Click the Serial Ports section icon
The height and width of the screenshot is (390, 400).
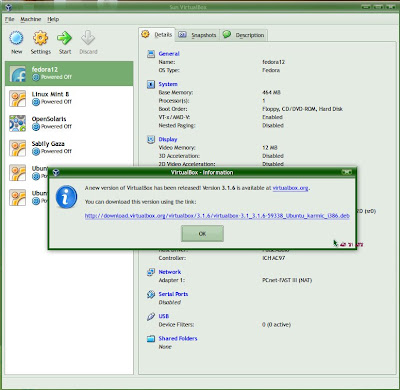[x=151, y=294]
